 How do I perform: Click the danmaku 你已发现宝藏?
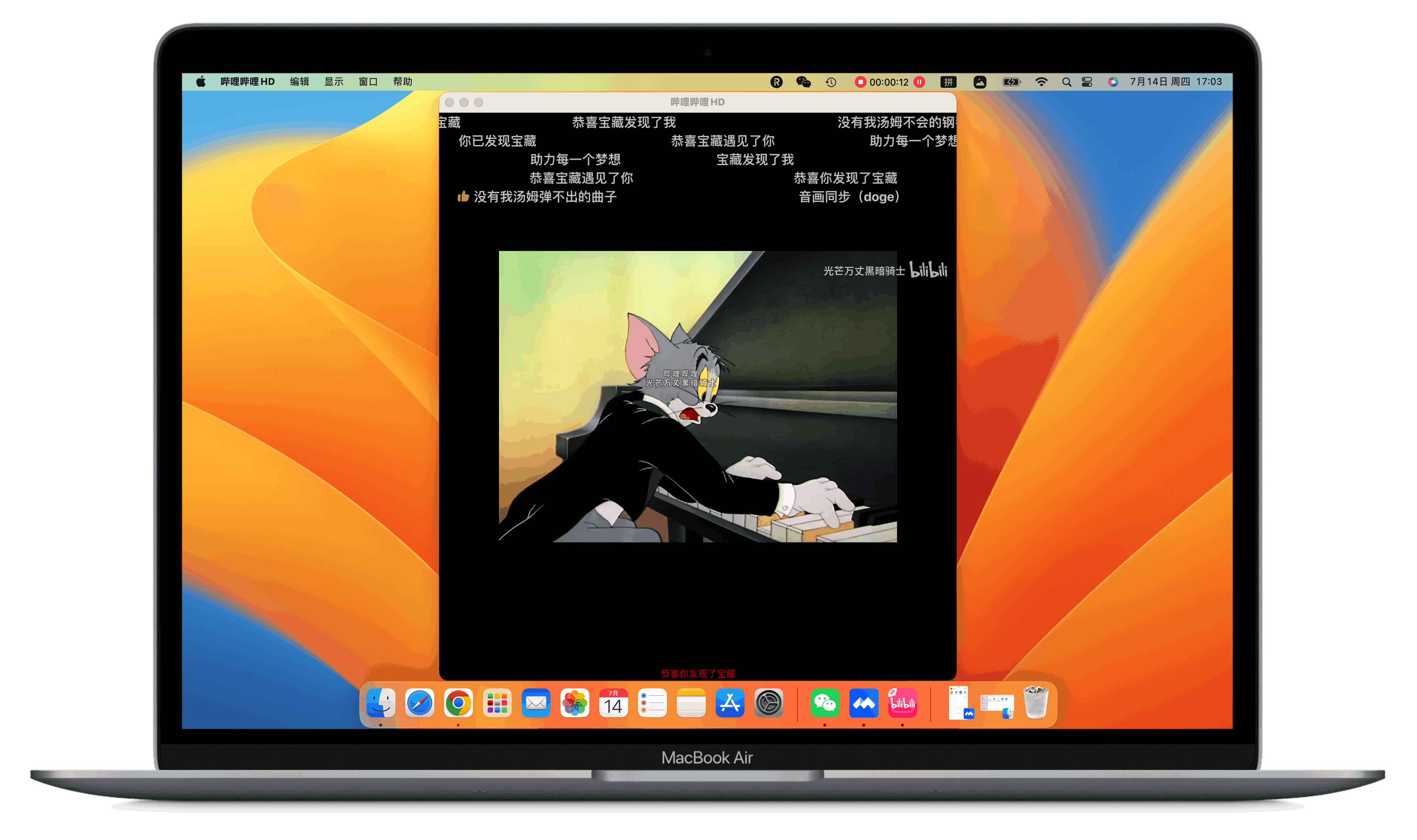pos(498,141)
